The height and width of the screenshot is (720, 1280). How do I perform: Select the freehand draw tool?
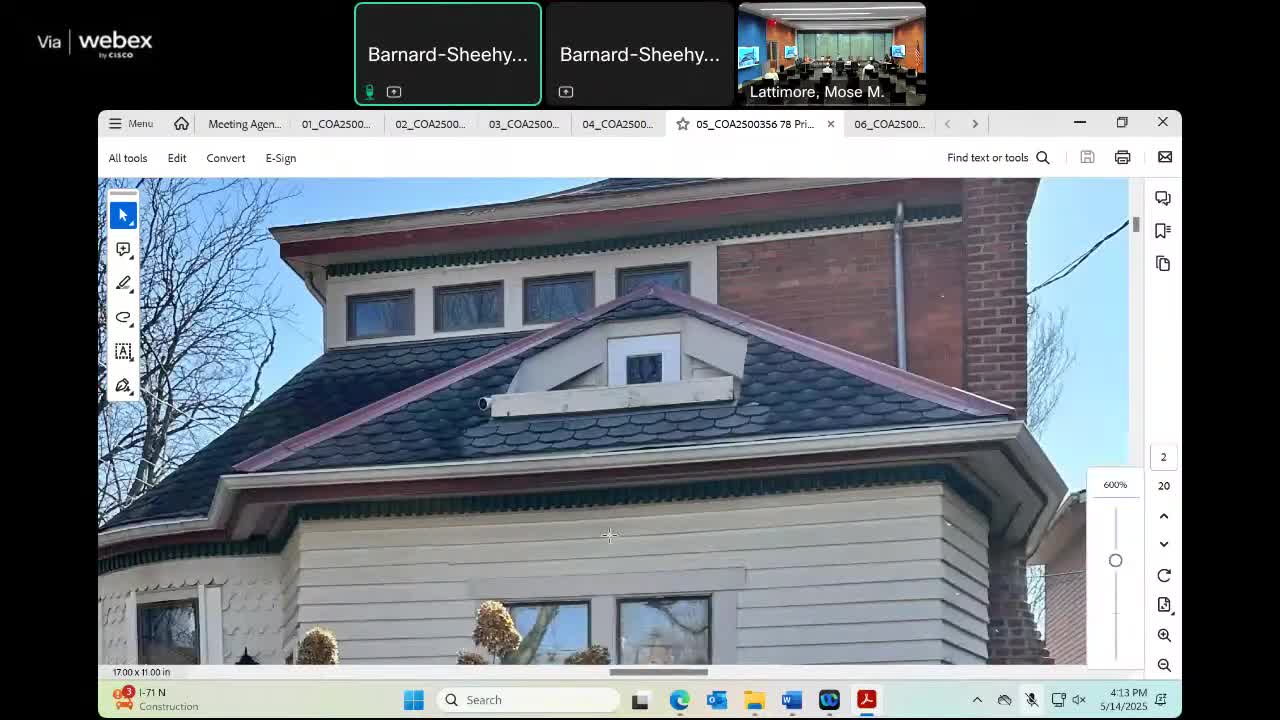pyautogui.click(x=123, y=317)
